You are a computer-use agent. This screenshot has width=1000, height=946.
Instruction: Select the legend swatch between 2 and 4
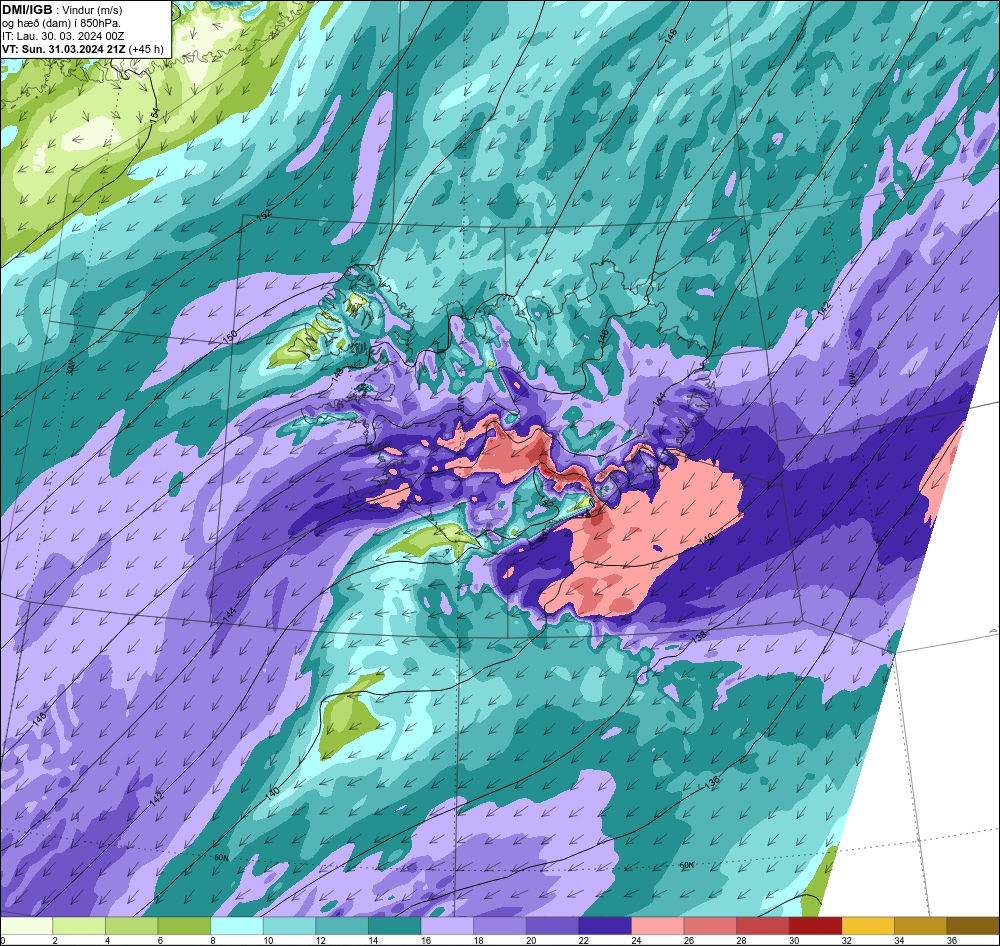pos(79,926)
